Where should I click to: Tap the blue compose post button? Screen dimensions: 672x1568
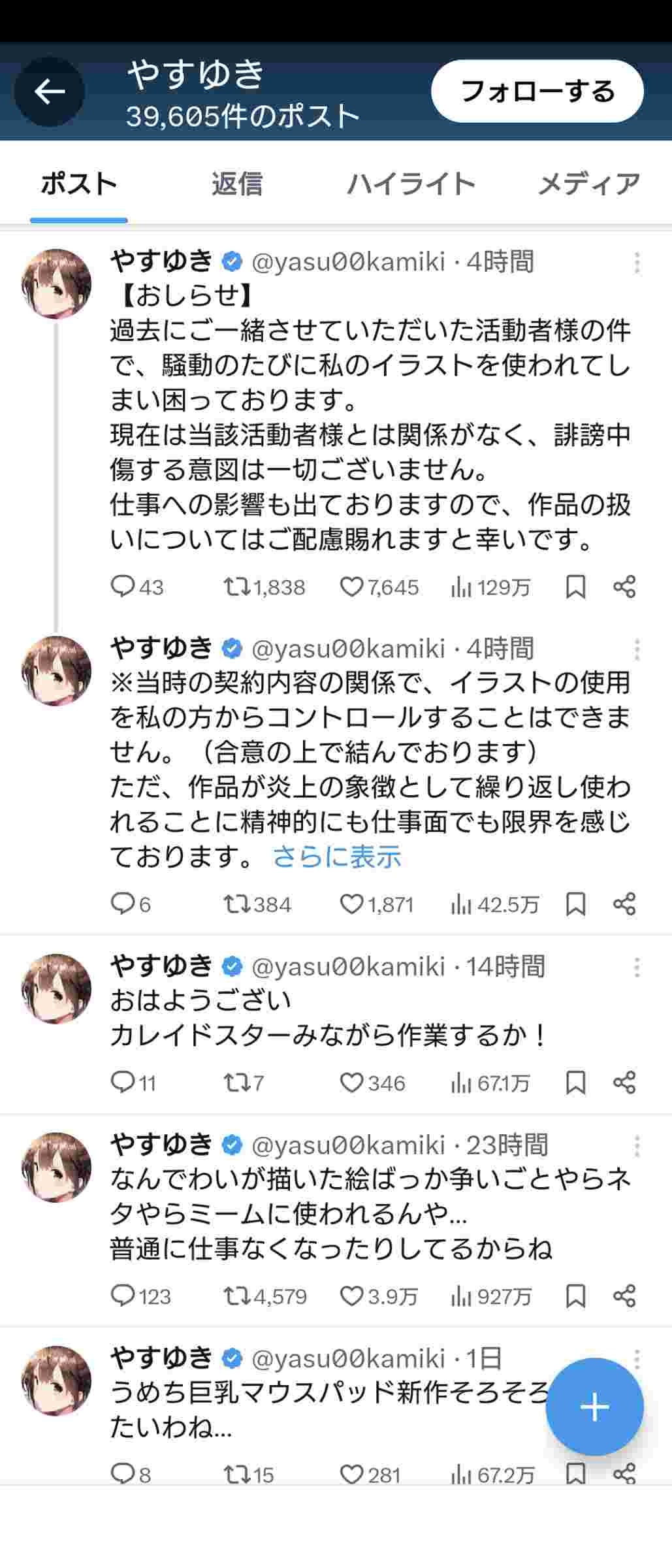click(x=594, y=1407)
